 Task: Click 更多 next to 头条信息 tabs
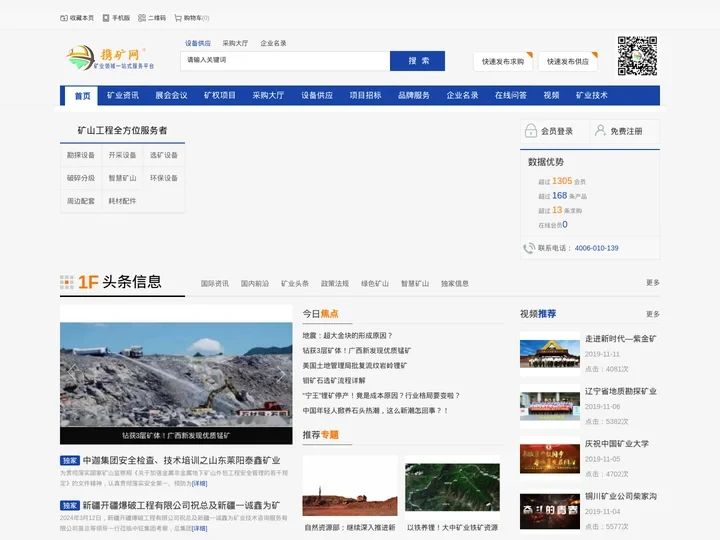653,282
